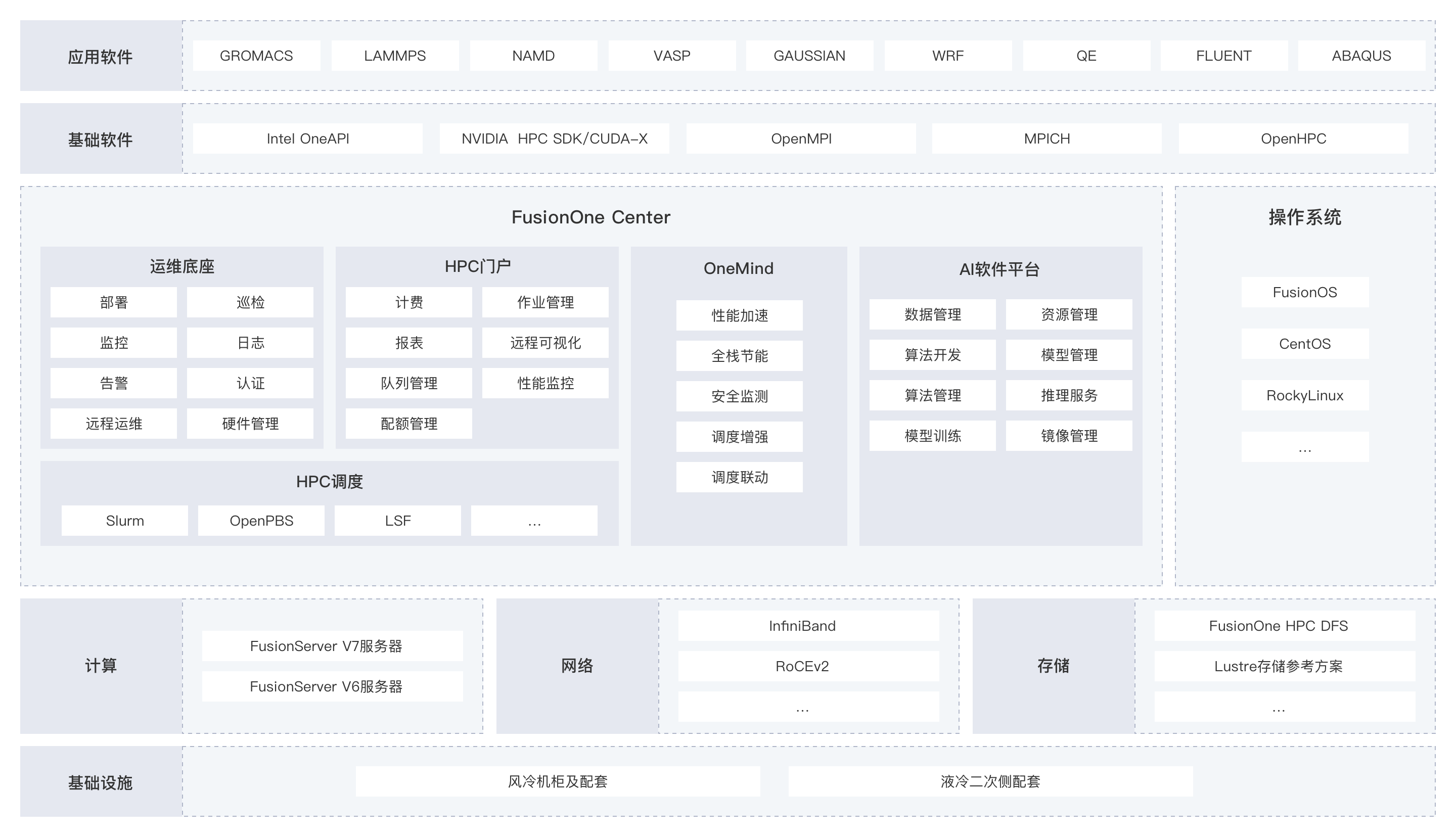This screenshot has height=837, width=1456.
Task: Select the 全栈节能 box
Action: click(x=739, y=356)
